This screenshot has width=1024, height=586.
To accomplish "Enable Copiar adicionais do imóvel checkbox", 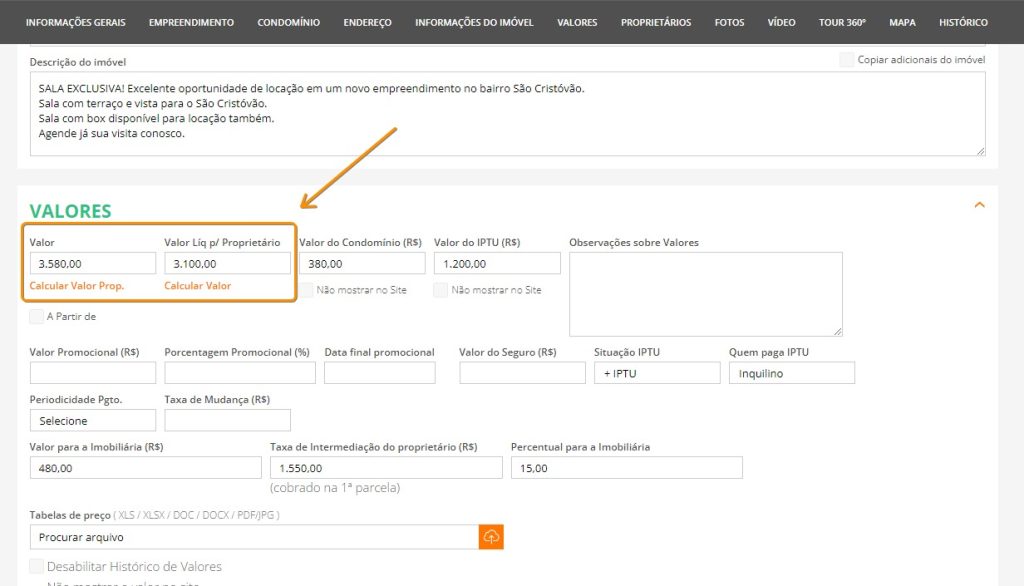I will 847,60.
